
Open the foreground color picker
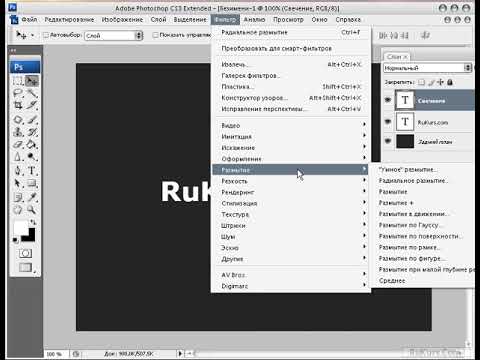tap(21, 228)
